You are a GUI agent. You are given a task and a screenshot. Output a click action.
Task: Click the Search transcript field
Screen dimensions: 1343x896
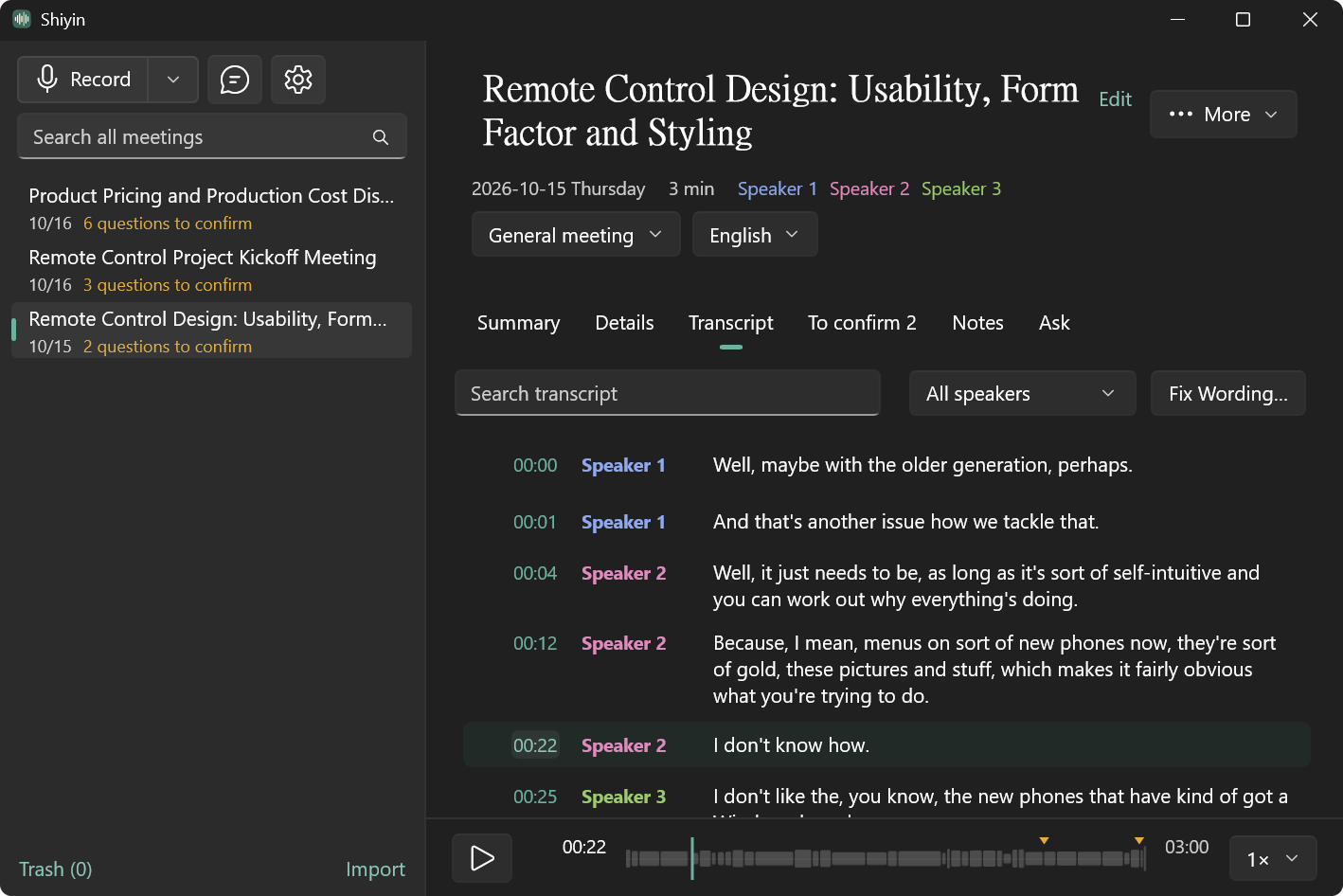click(x=668, y=393)
